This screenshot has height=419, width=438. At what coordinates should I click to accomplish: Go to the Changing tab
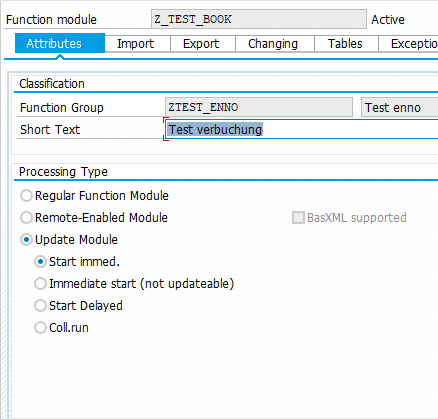[273, 44]
